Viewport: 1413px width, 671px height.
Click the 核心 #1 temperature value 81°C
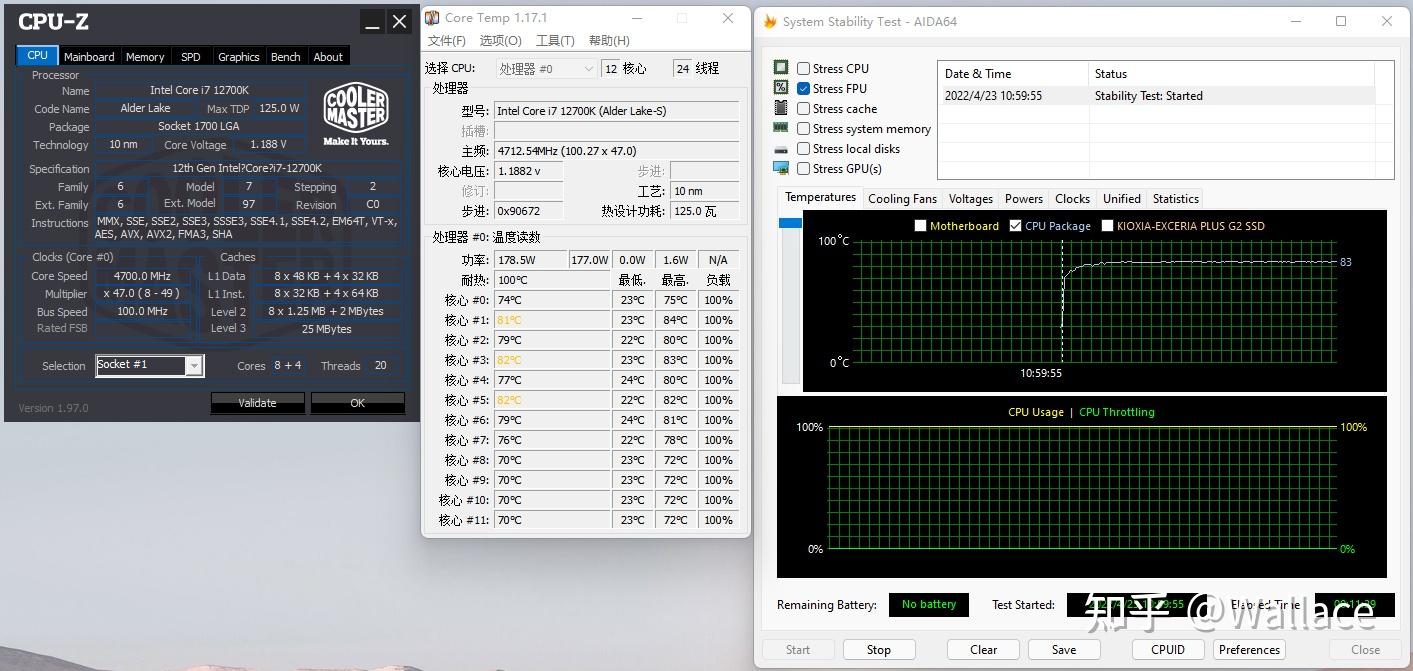[552, 320]
